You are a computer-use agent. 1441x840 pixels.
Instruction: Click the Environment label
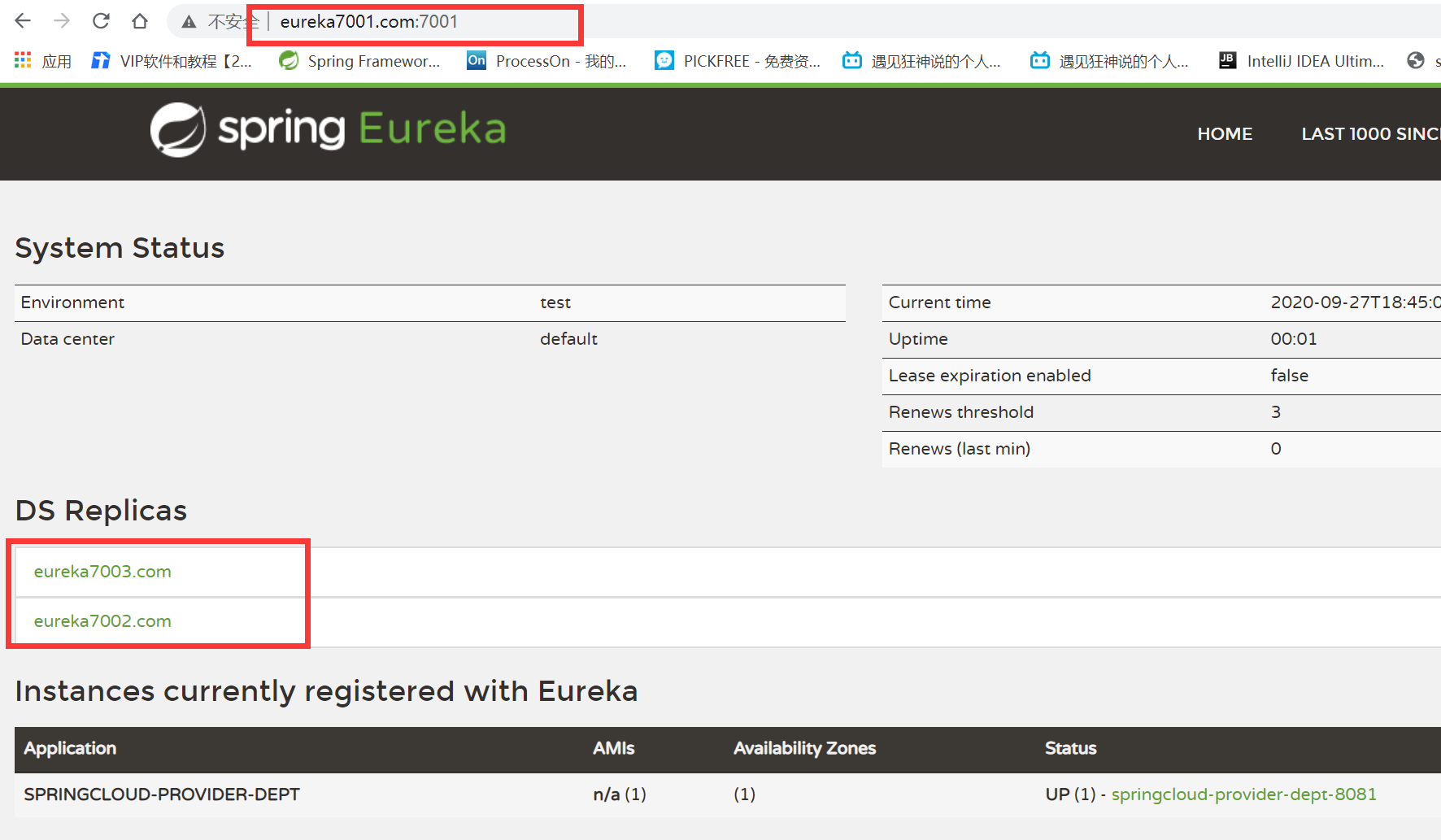click(72, 302)
